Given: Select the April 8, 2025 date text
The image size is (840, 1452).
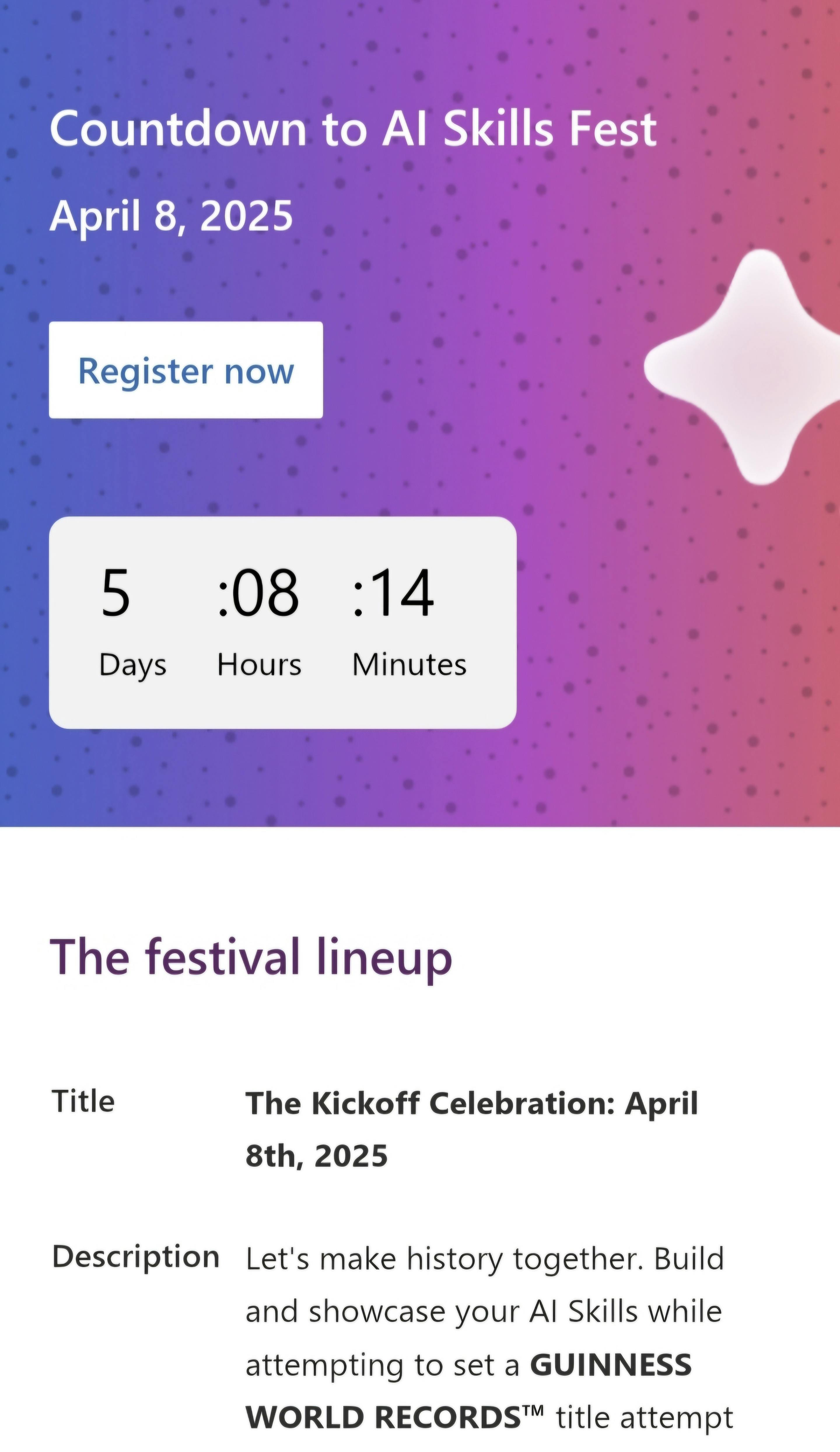Looking at the screenshot, I should pos(171,216).
